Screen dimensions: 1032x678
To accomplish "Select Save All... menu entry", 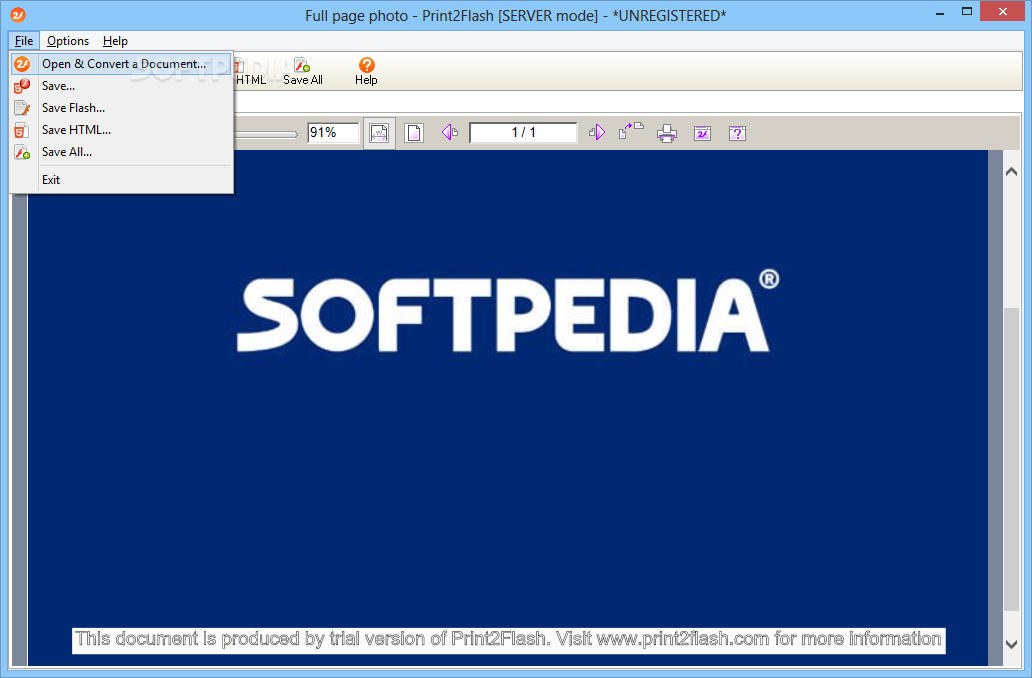I will click(x=122, y=152).
